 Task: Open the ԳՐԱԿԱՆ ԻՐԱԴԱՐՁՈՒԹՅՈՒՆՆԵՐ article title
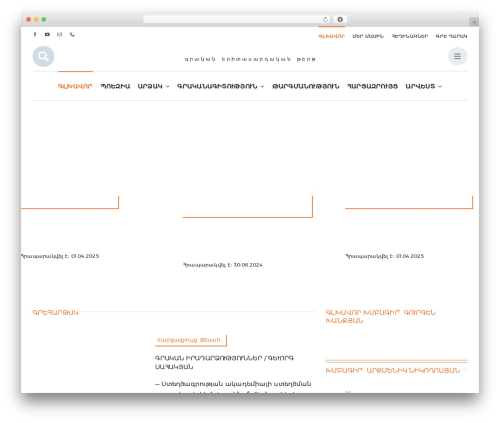224,362
